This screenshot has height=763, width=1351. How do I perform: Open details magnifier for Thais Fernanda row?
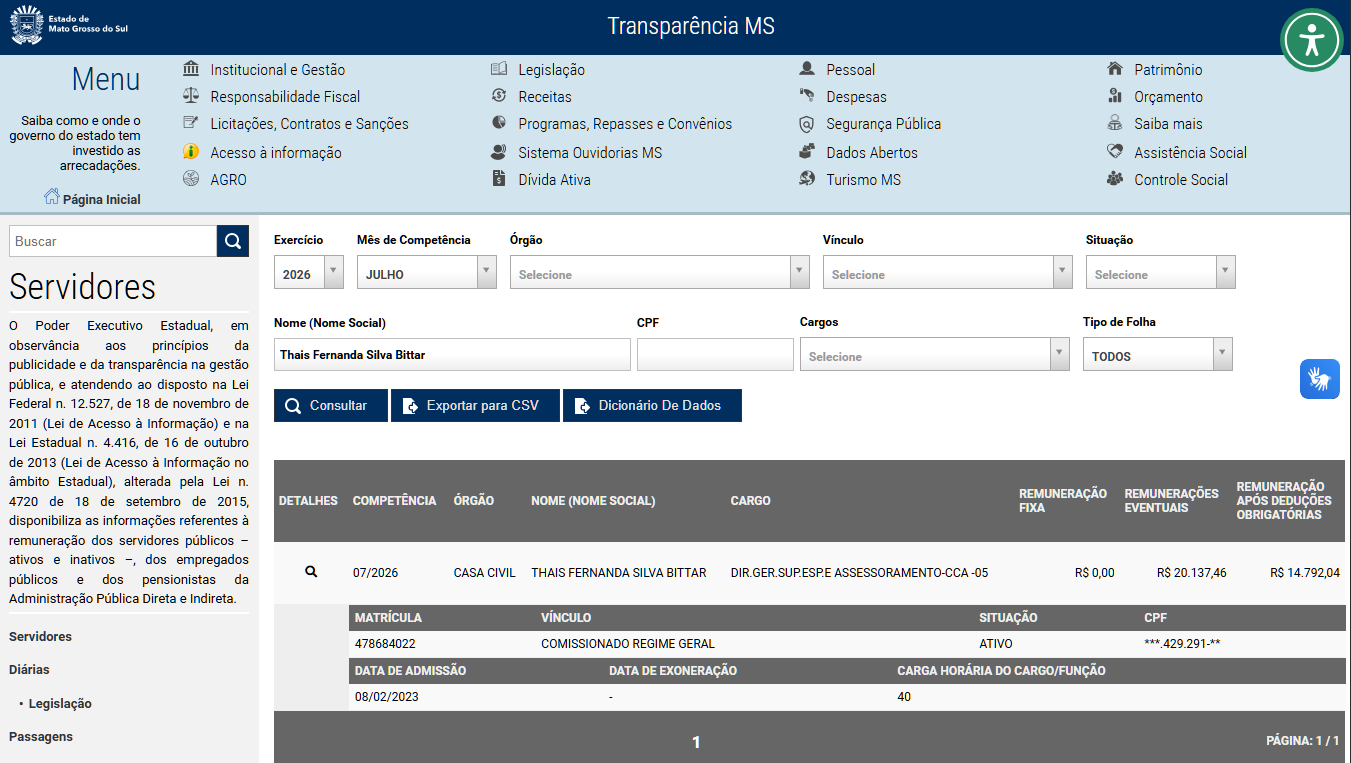pyautogui.click(x=311, y=572)
